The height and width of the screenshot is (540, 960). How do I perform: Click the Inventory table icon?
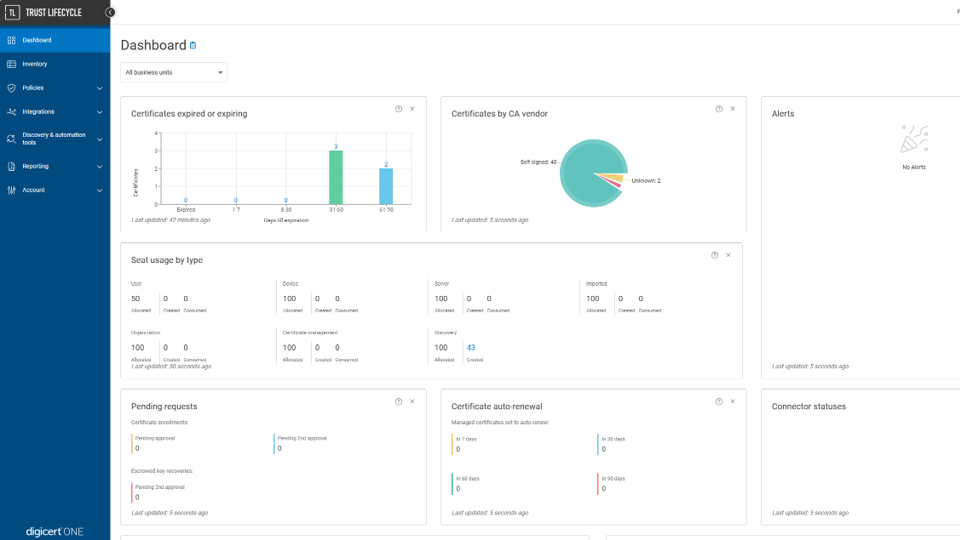pyautogui.click(x=12, y=64)
